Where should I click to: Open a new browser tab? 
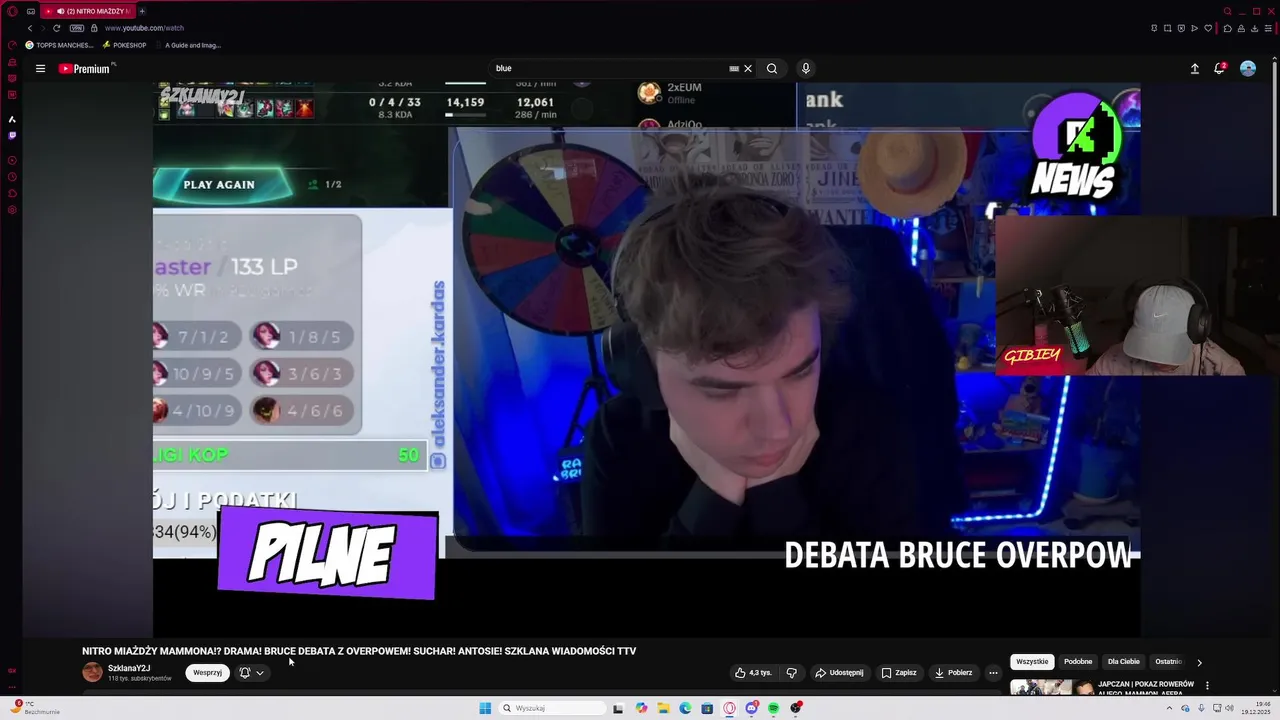click(142, 11)
